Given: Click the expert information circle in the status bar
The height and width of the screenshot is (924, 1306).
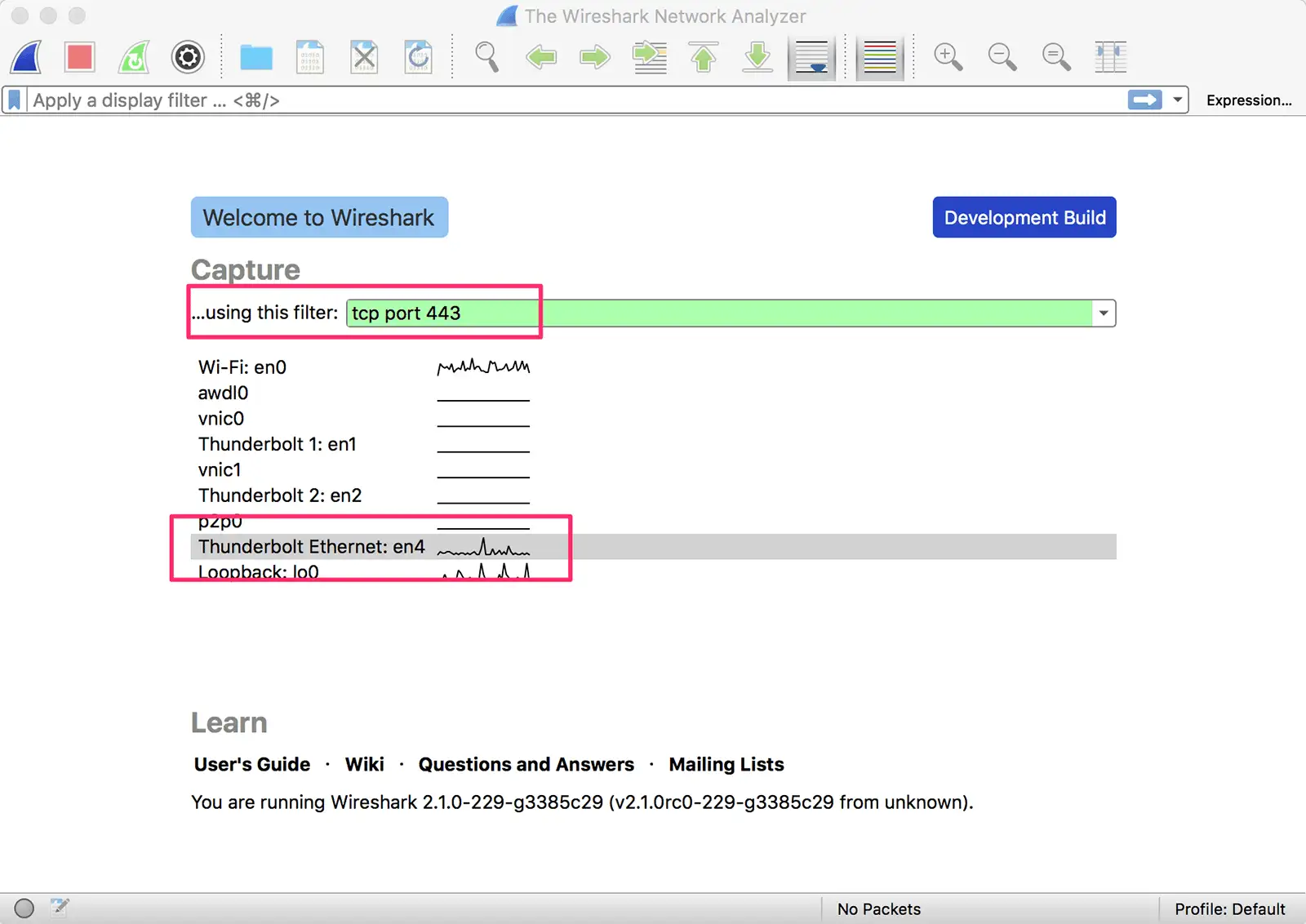Looking at the screenshot, I should point(24,908).
